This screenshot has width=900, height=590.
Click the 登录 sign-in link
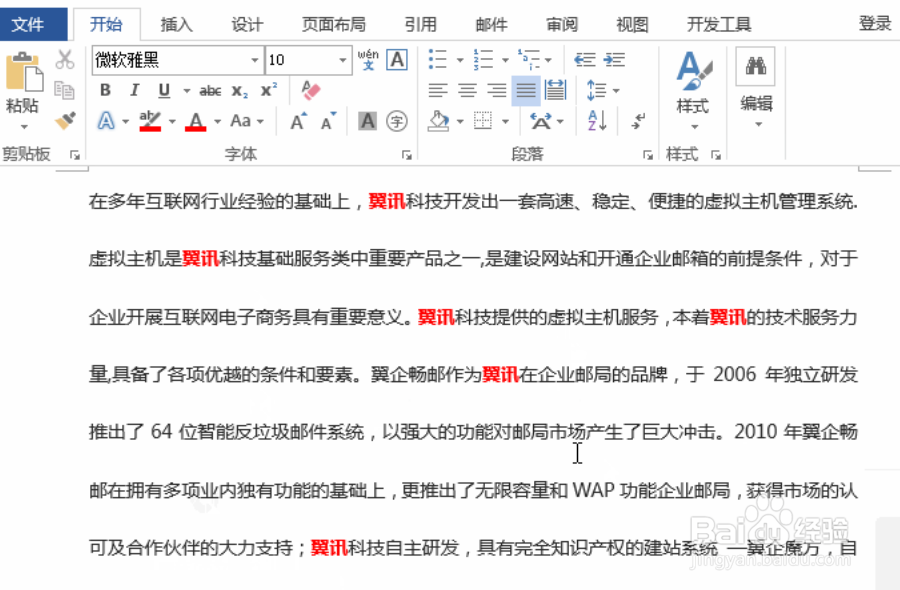[875, 24]
